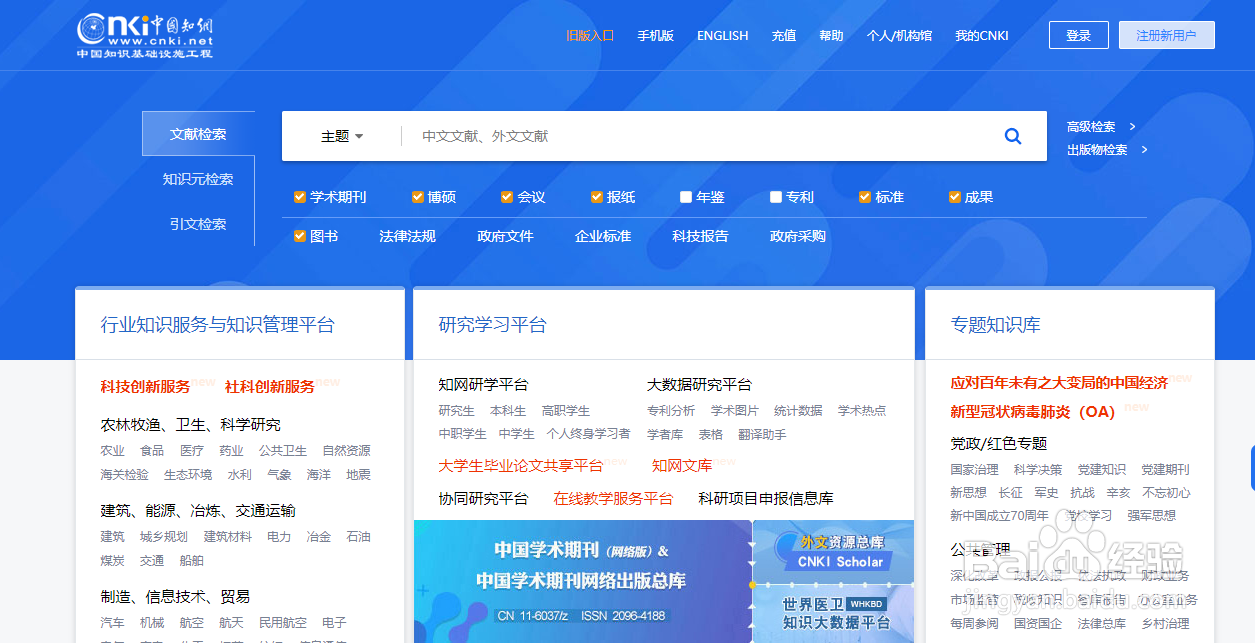
Task: Click the CNKI logo
Action: 148,34
